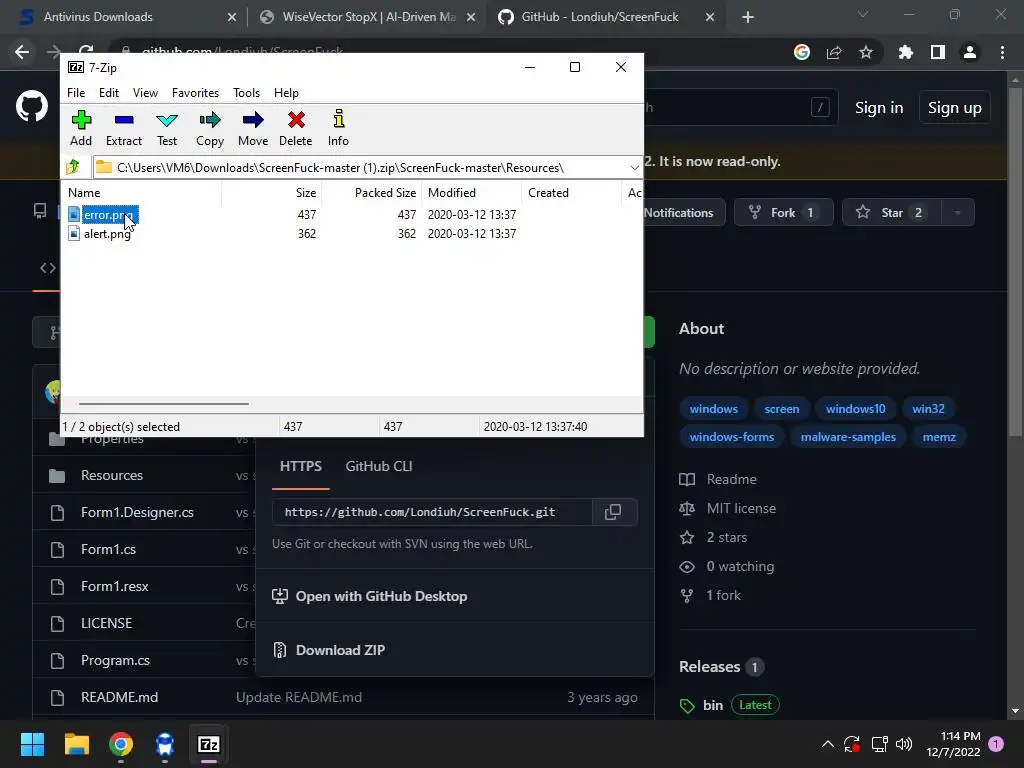The height and width of the screenshot is (768, 1024).
Task: Click the malware-samples topic tag
Action: tap(848, 437)
